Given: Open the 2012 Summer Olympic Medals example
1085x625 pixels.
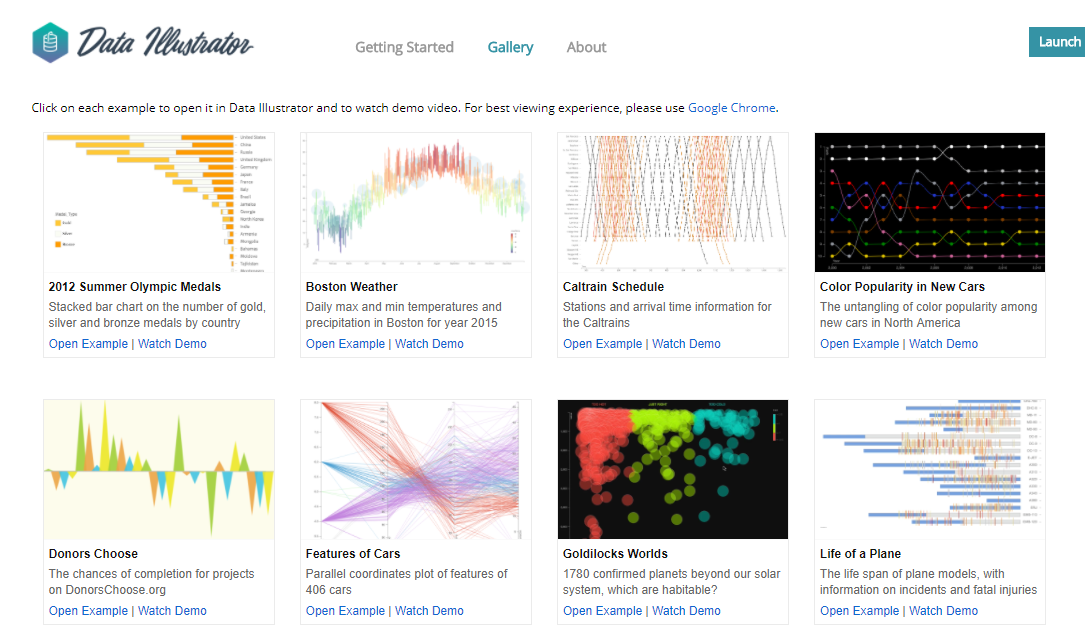Looking at the screenshot, I should (88, 343).
